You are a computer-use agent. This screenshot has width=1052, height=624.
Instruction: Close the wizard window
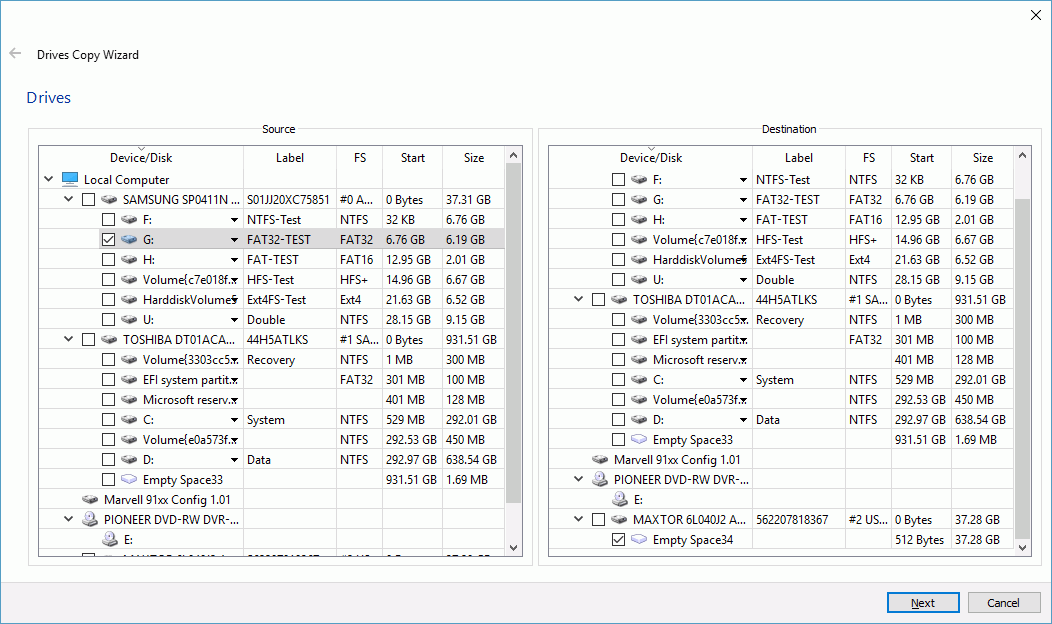(1036, 15)
